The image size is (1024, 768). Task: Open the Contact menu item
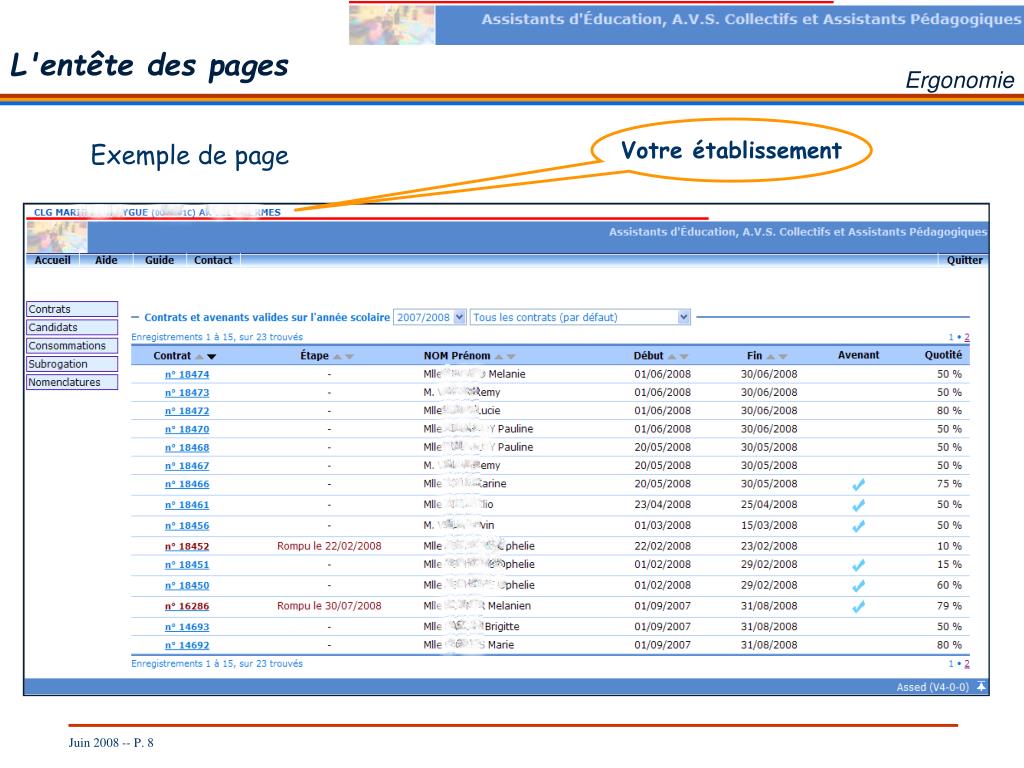[x=213, y=260]
